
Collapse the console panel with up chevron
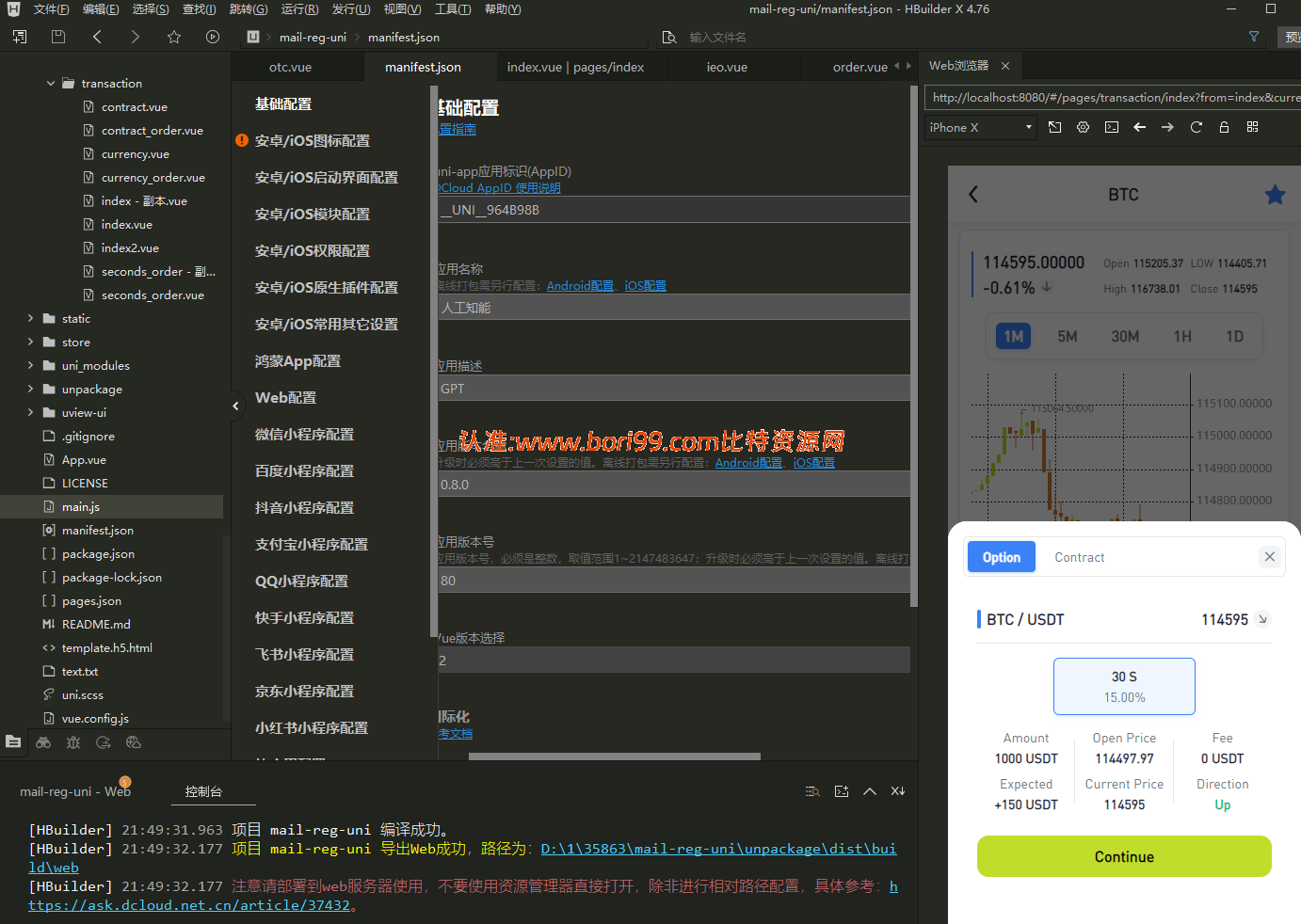(x=870, y=791)
